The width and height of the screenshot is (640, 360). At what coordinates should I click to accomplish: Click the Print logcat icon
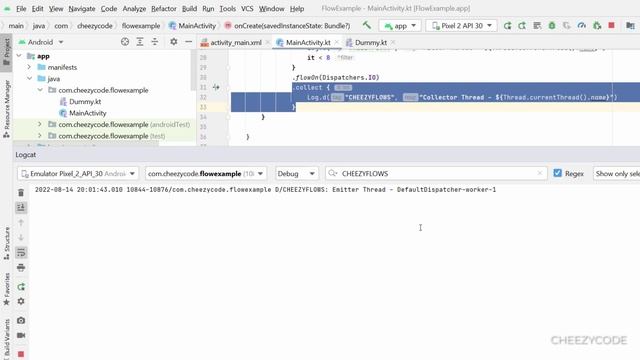coord(21,268)
